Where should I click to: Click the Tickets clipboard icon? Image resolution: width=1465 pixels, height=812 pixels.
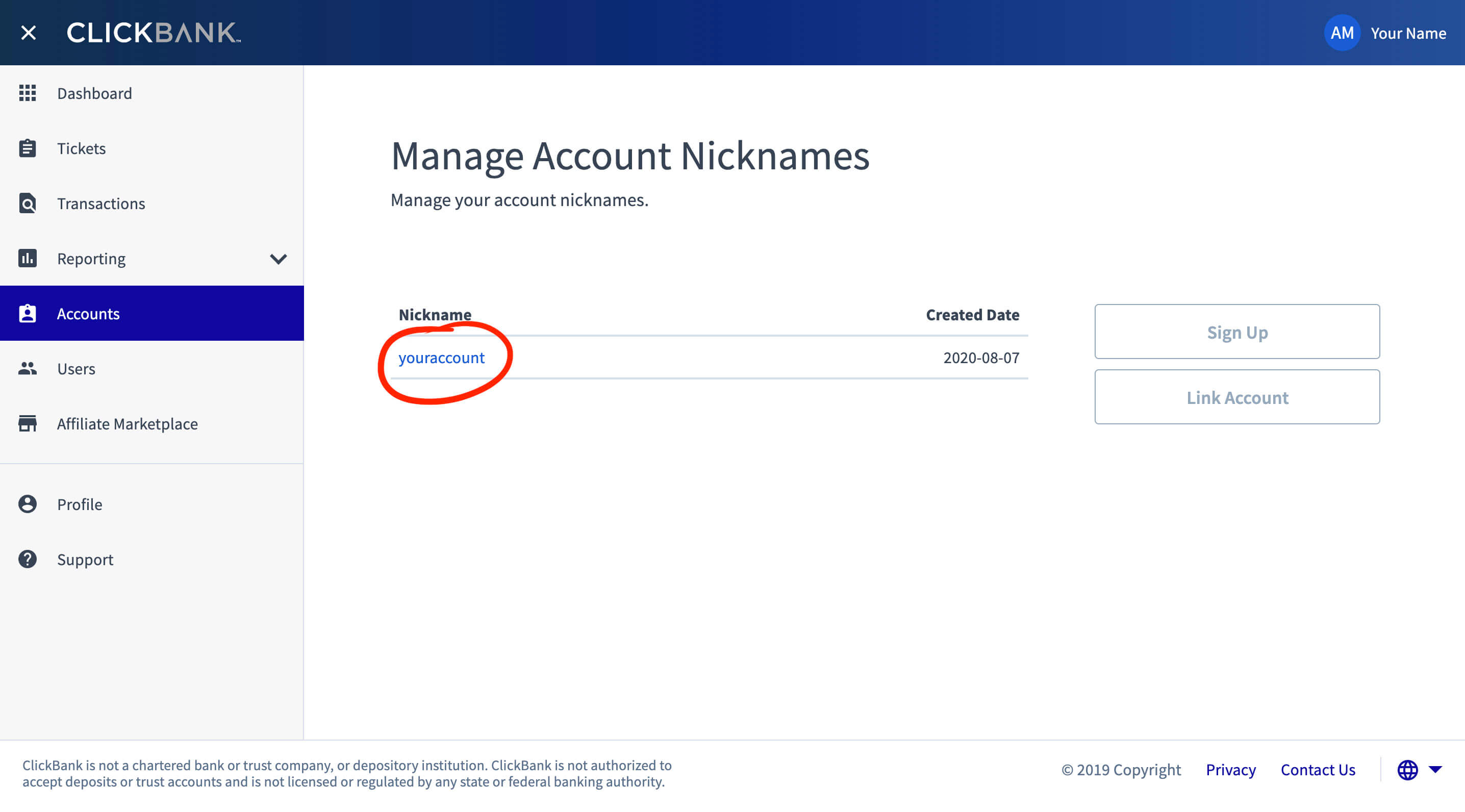(28, 148)
